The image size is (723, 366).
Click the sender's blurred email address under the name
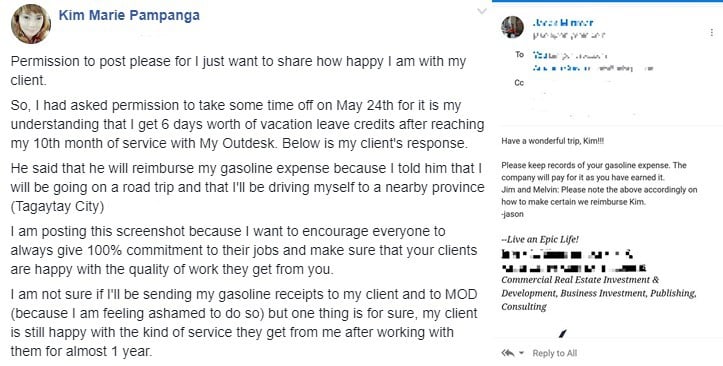click(569, 35)
